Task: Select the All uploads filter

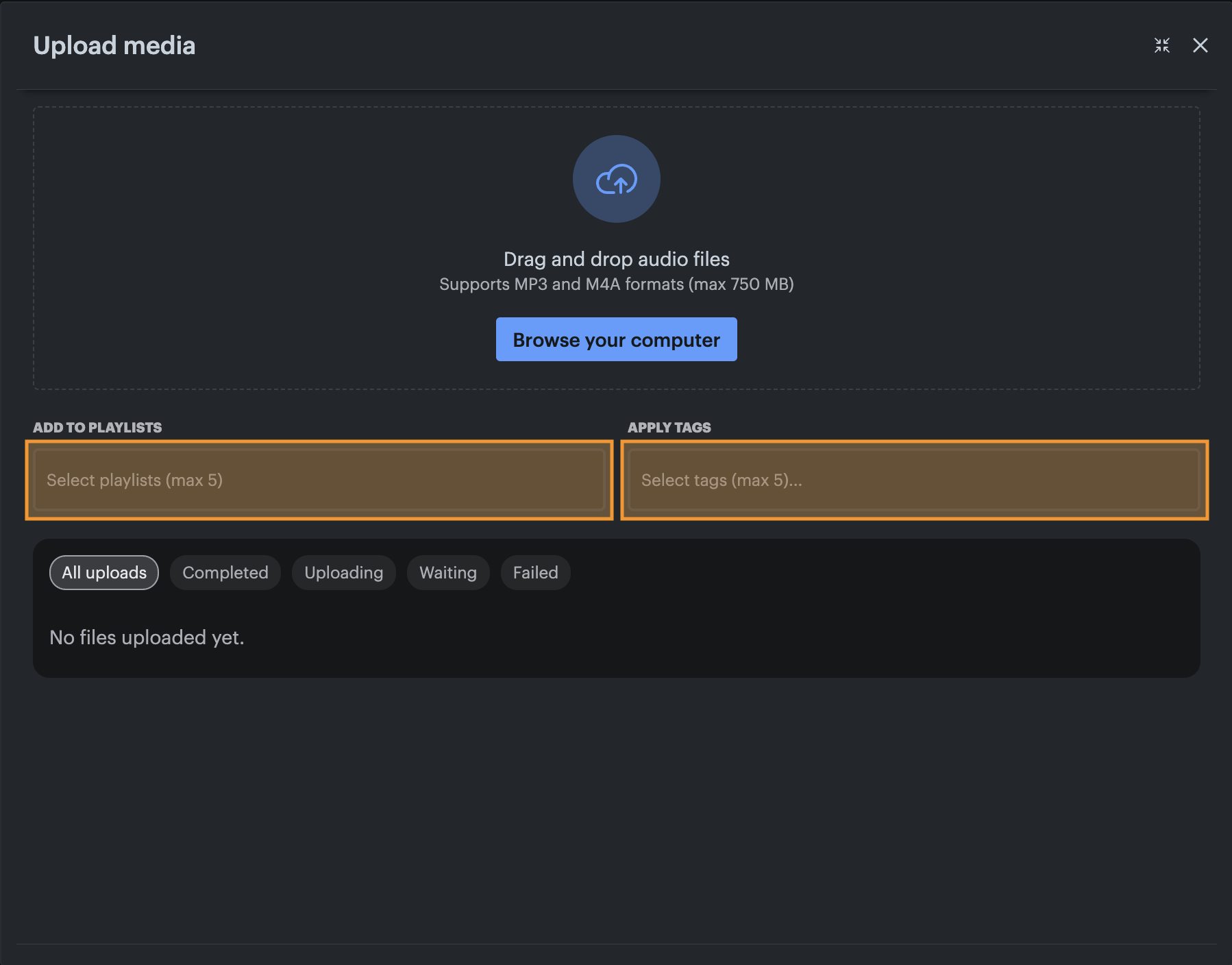Action: pyautogui.click(x=104, y=572)
